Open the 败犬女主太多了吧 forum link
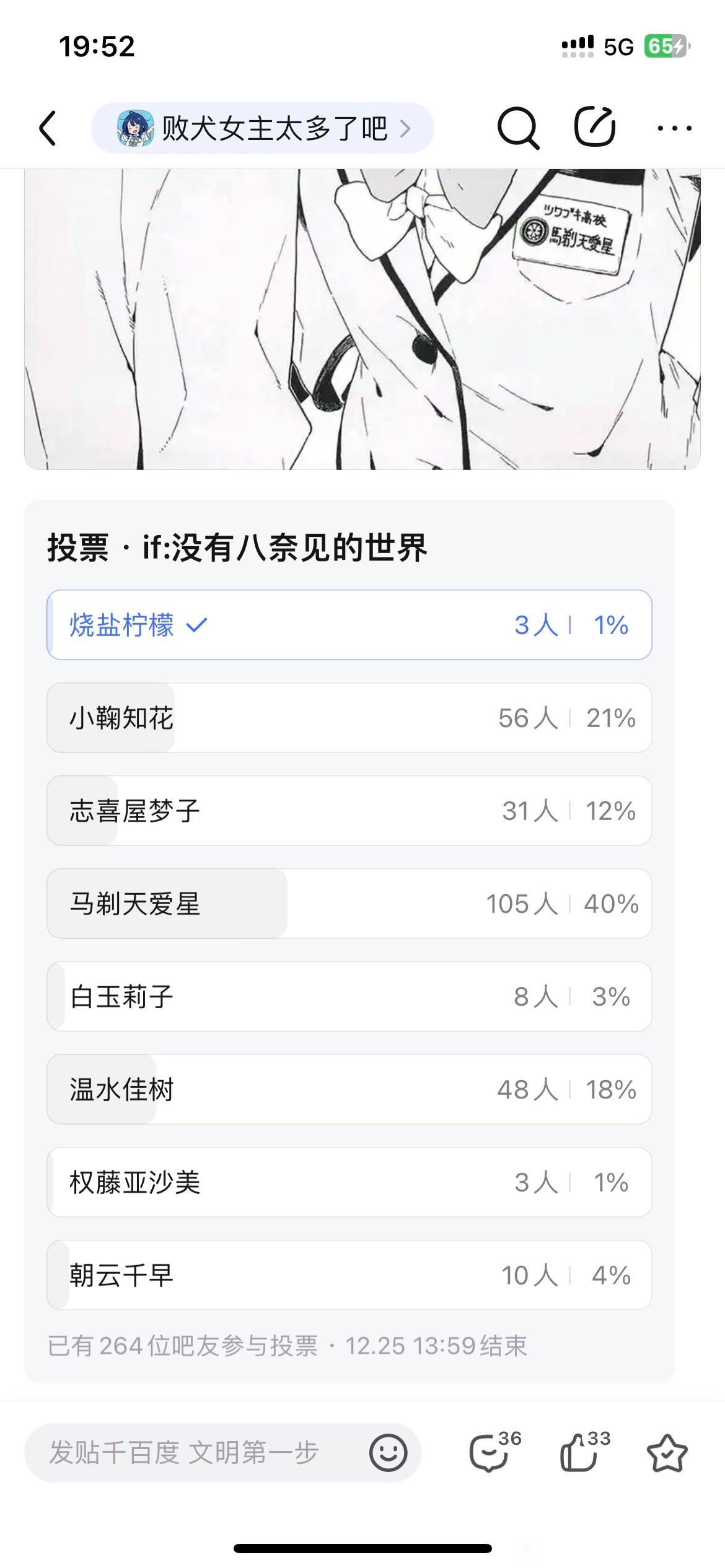Viewport: 725px width, 1568px height. pos(263,128)
